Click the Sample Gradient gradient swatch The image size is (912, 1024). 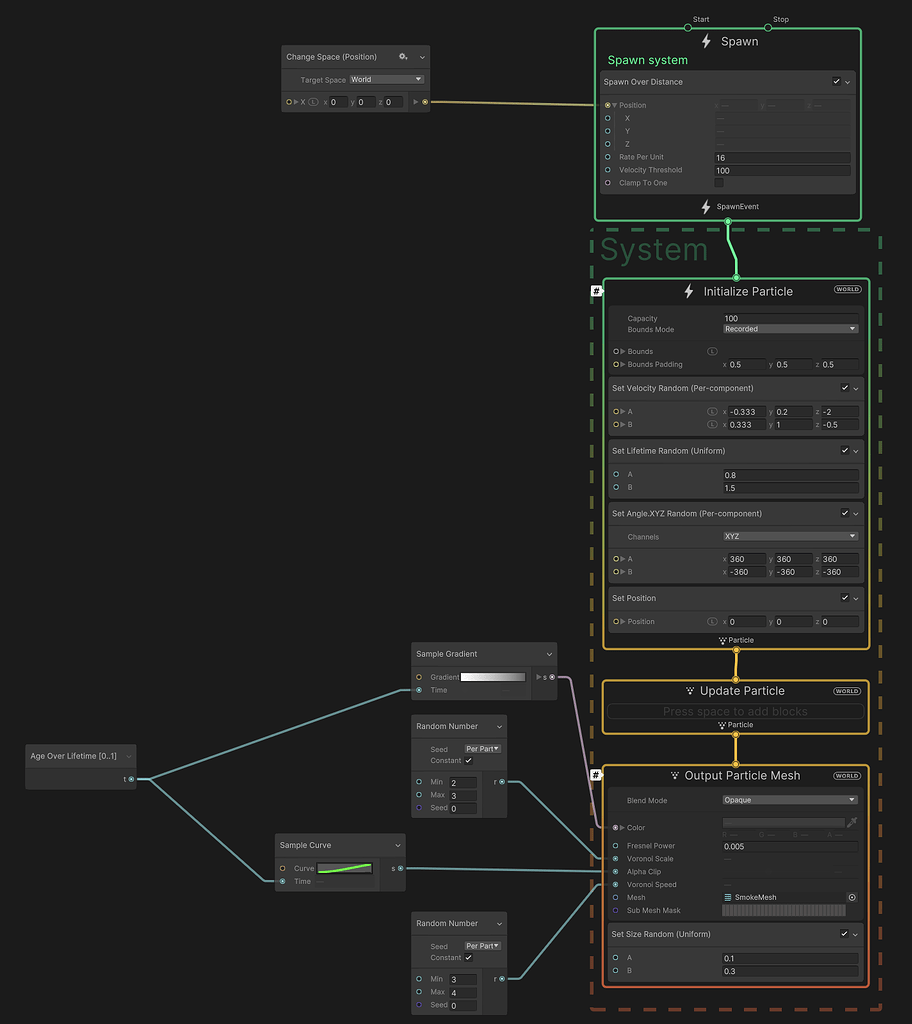(x=493, y=677)
